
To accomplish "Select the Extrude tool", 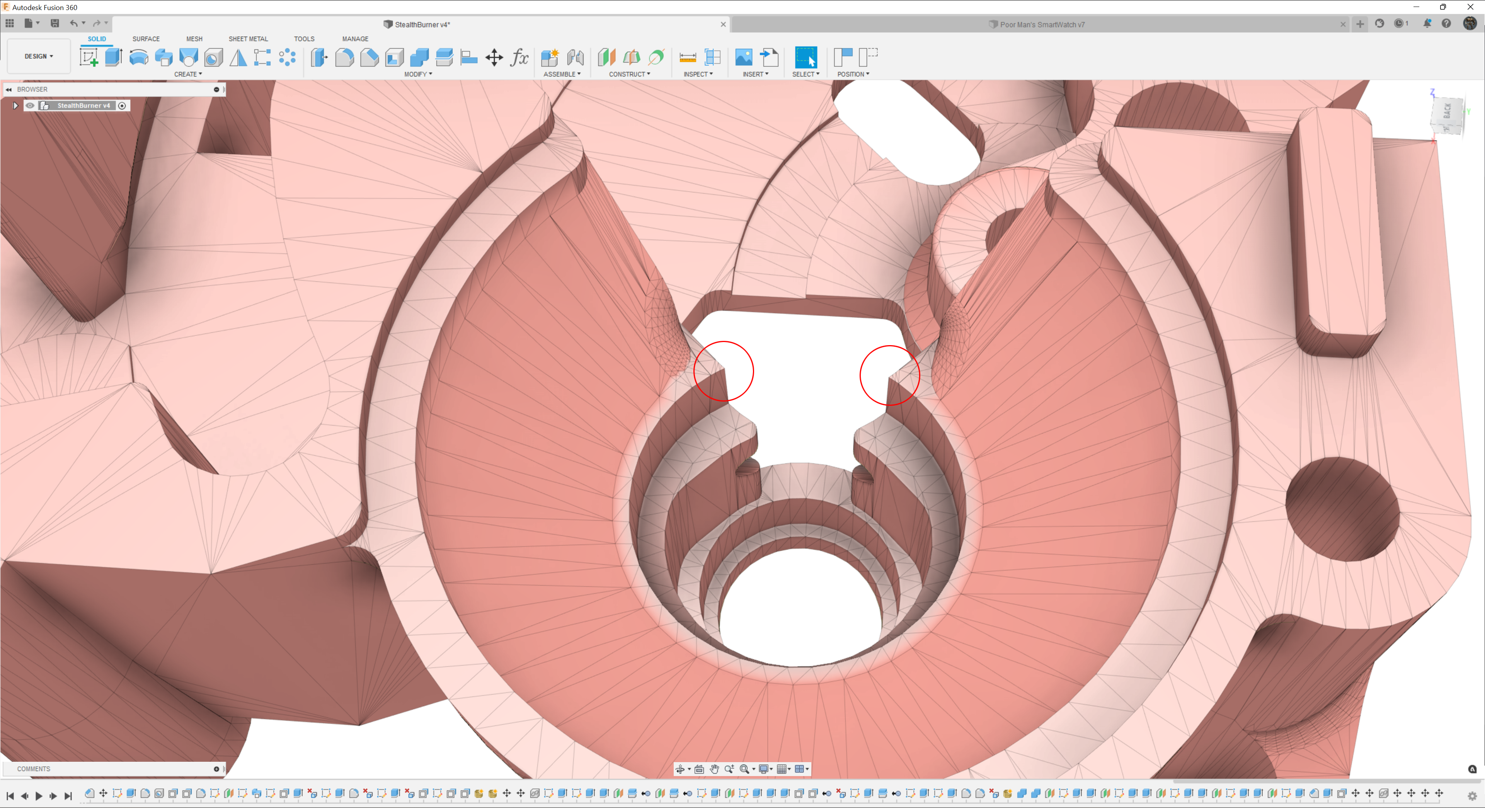I will pos(114,58).
